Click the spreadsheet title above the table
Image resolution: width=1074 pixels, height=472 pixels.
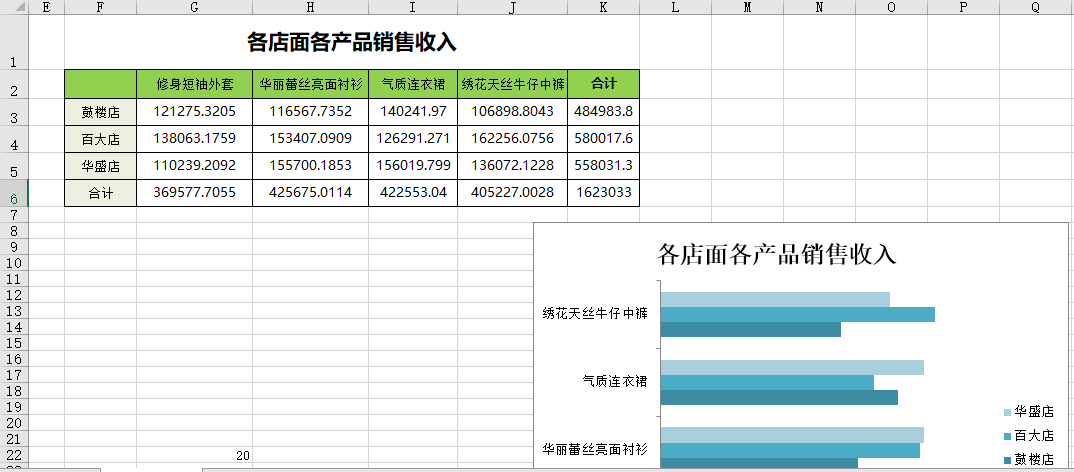(x=351, y=42)
